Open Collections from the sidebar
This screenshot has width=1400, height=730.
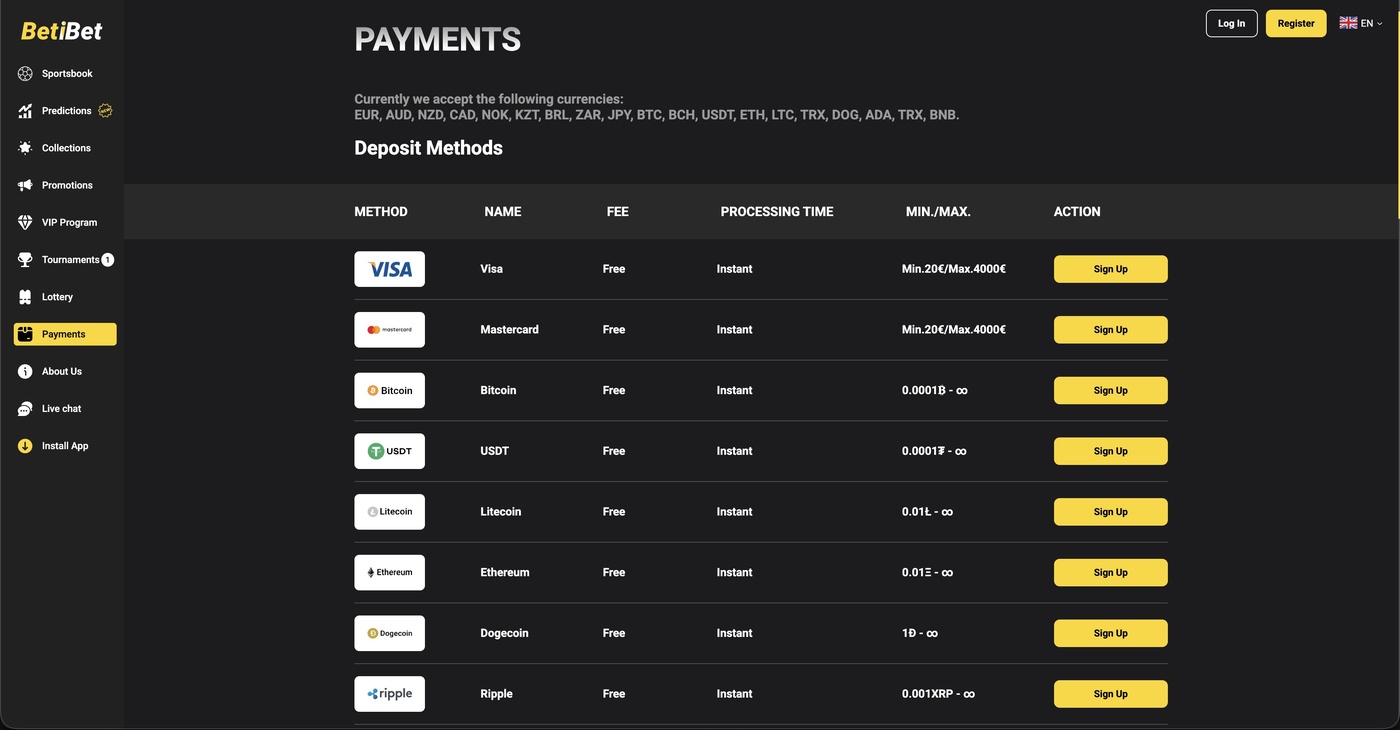pos(65,148)
